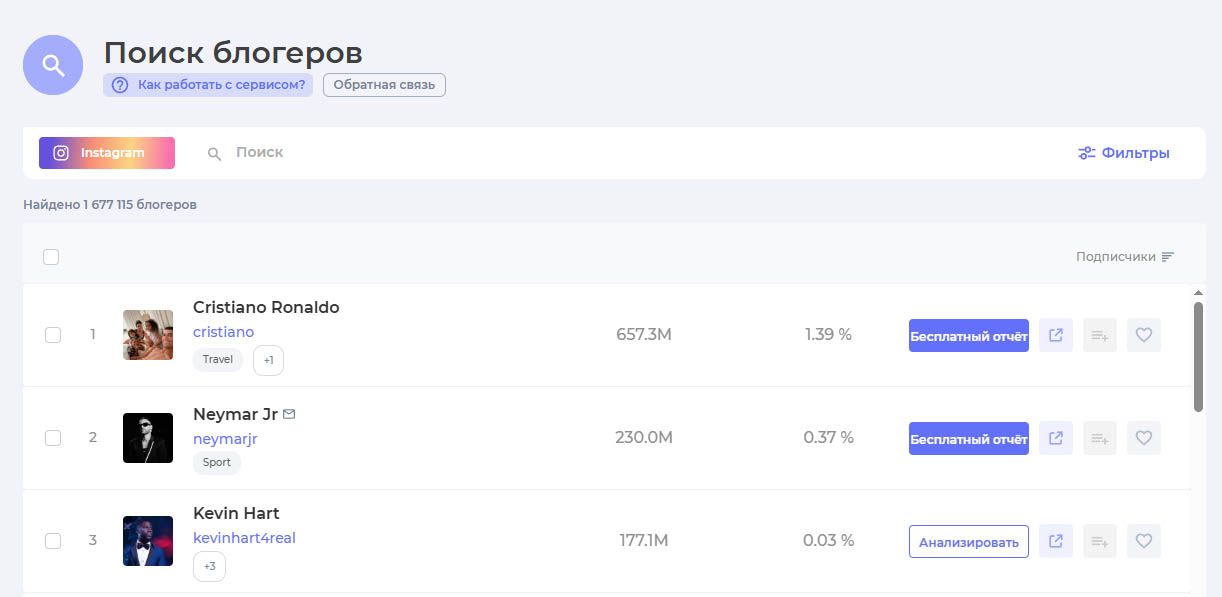Expand the '+1' extra tags for Cristiano Ronaldo

(x=268, y=360)
